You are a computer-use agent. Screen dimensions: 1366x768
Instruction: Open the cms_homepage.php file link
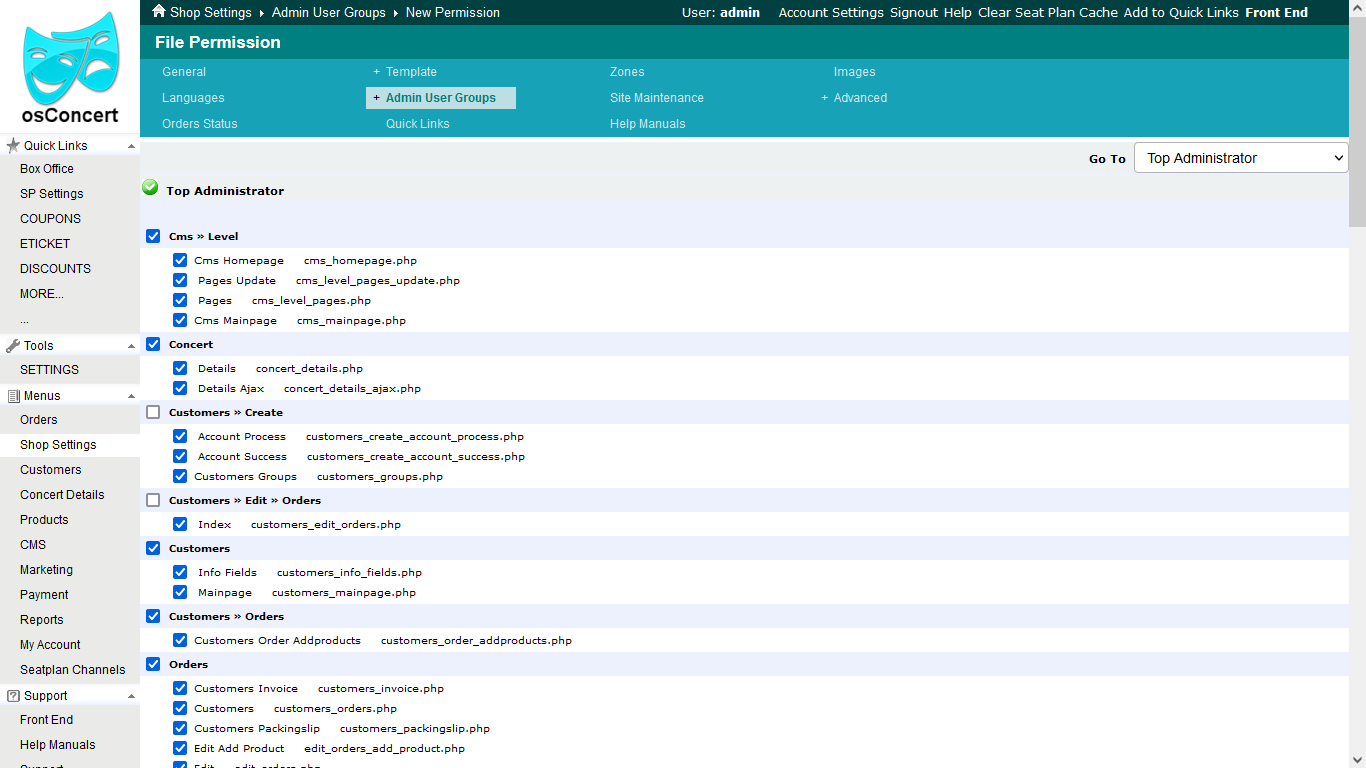[x=359, y=260]
